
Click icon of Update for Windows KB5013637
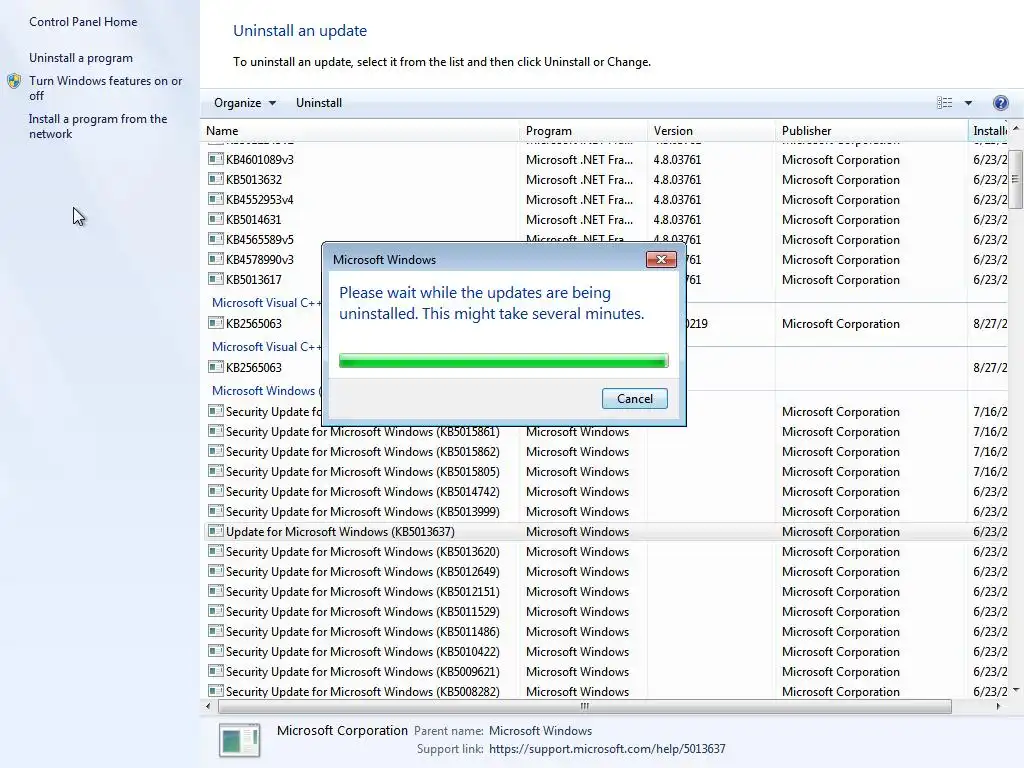(x=216, y=531)
